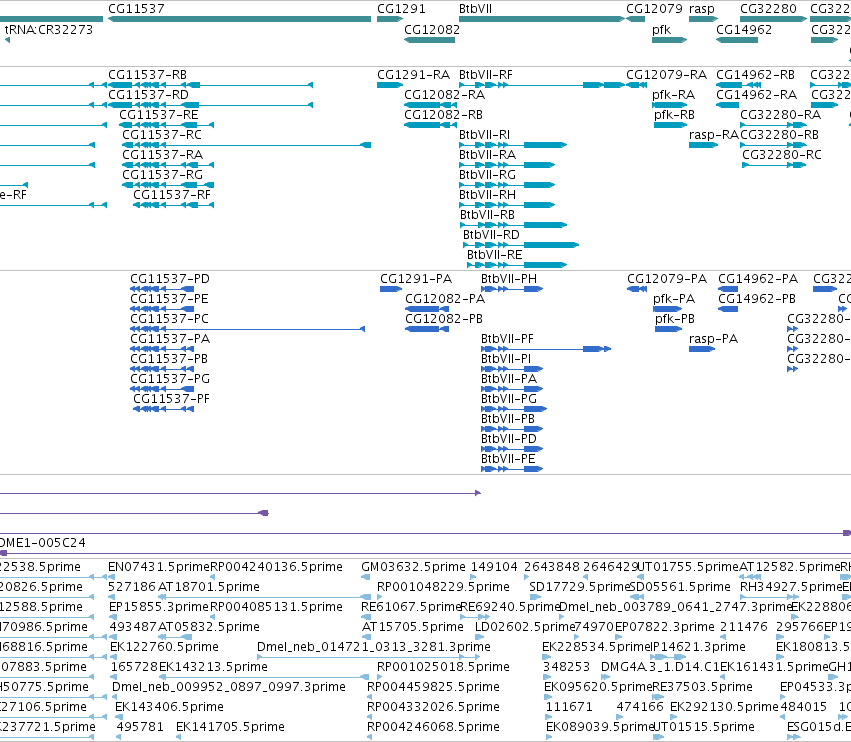The image size is (851, 742).
Task: Click the CG12079 gene label
Action: point(654,9)
